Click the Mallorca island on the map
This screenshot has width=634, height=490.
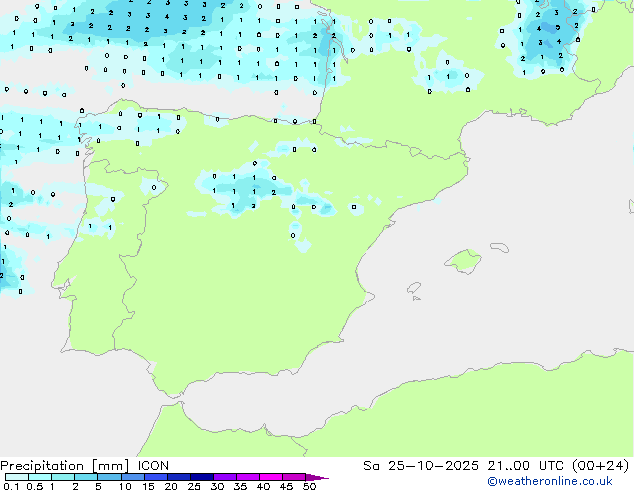coord(463,261)
